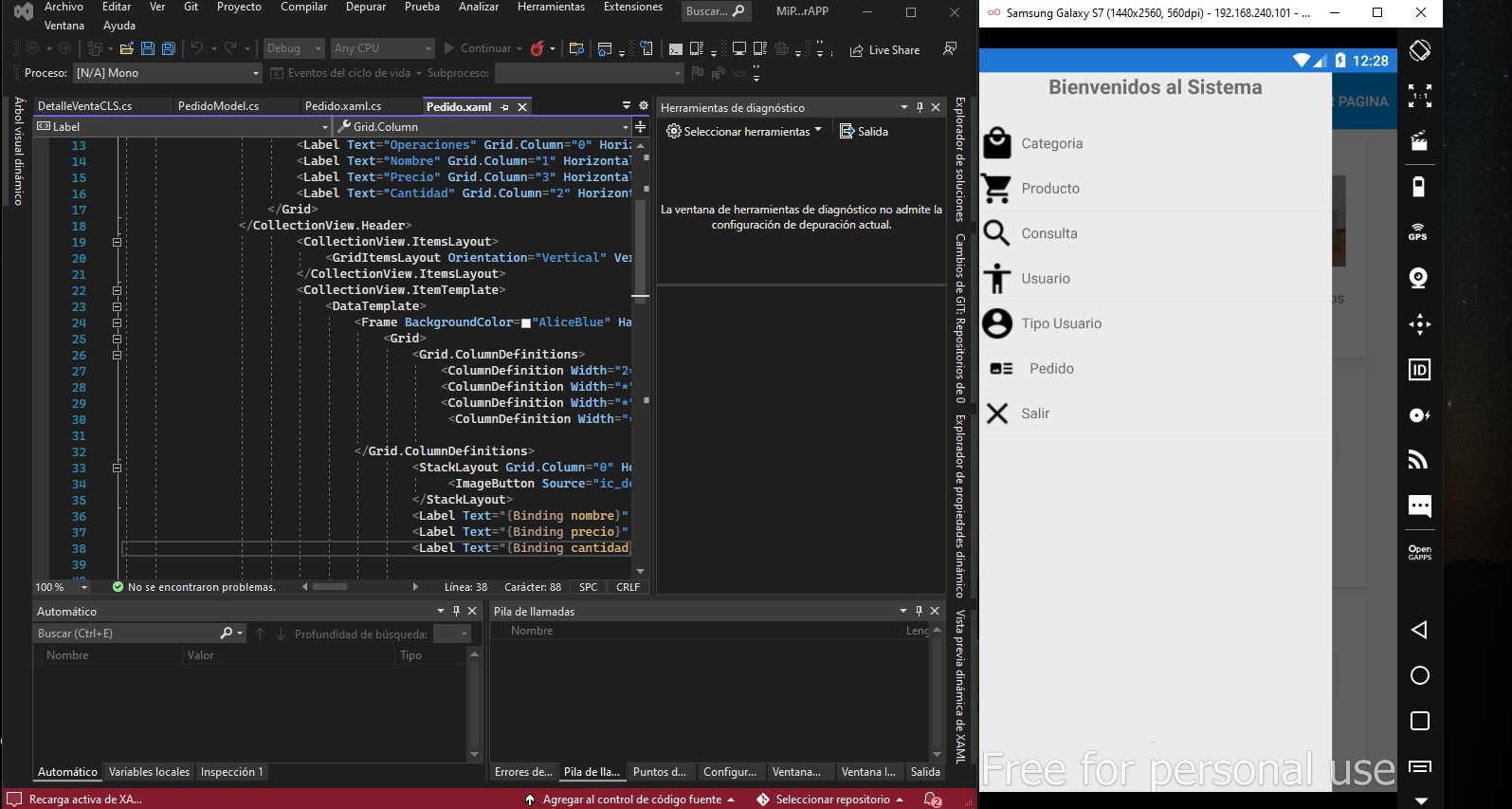Toggle pin on Herramientas de diagnóstico panel
The height and width of the screenshot is (809, 1512).
click(920, 107)
